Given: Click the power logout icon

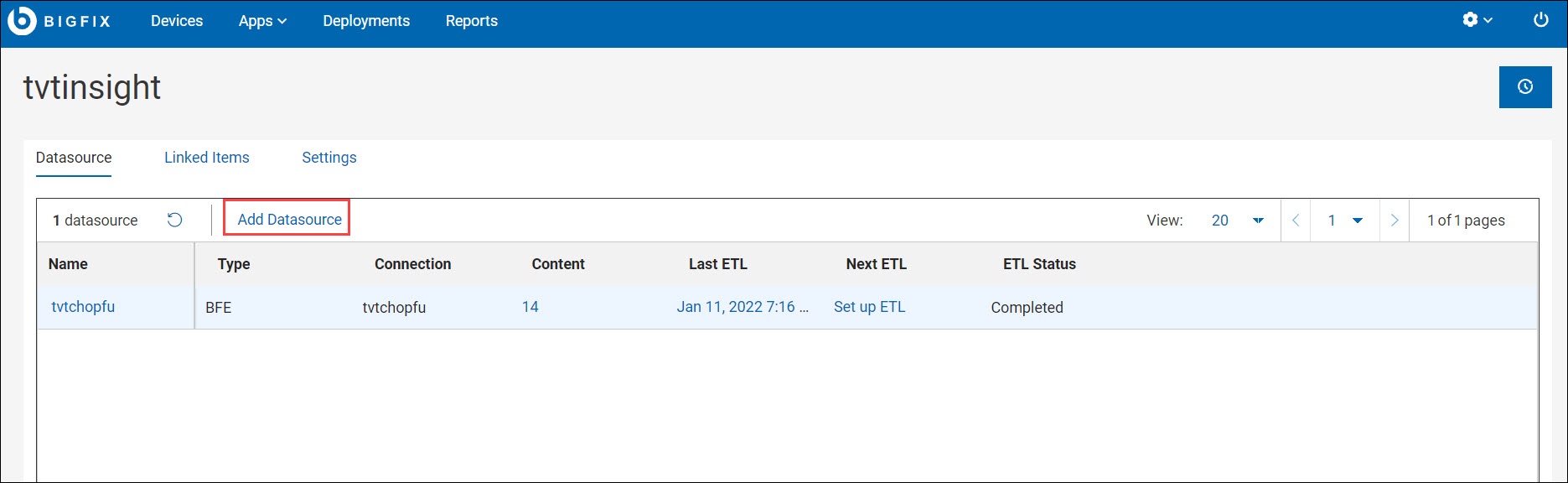Looking at the screenshot, I should point(1540,20).
